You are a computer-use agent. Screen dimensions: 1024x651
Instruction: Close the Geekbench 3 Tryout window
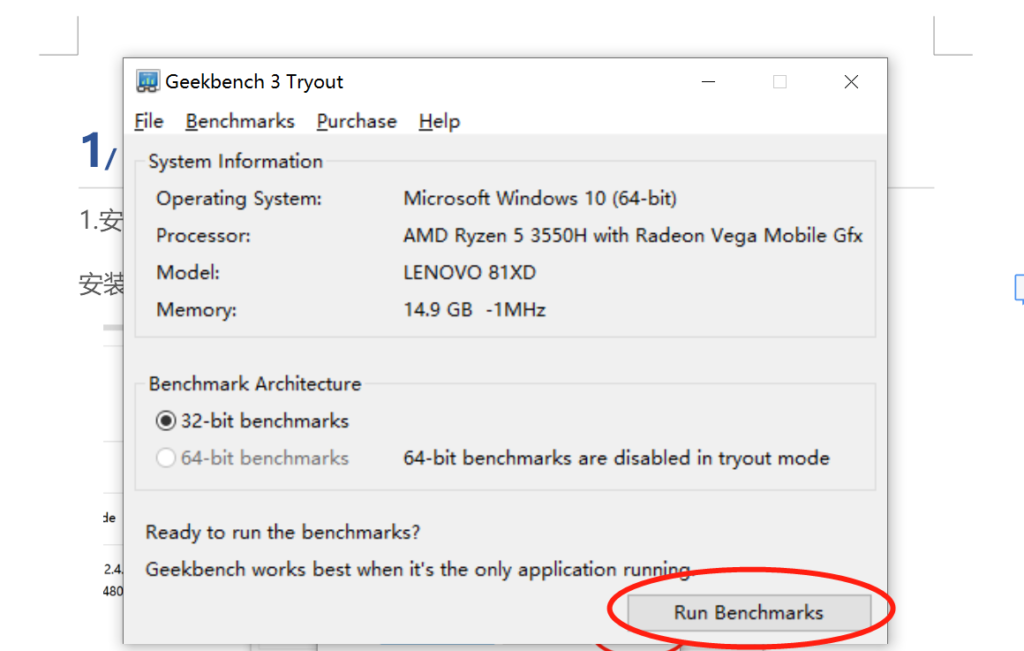[x=851, y=82]
